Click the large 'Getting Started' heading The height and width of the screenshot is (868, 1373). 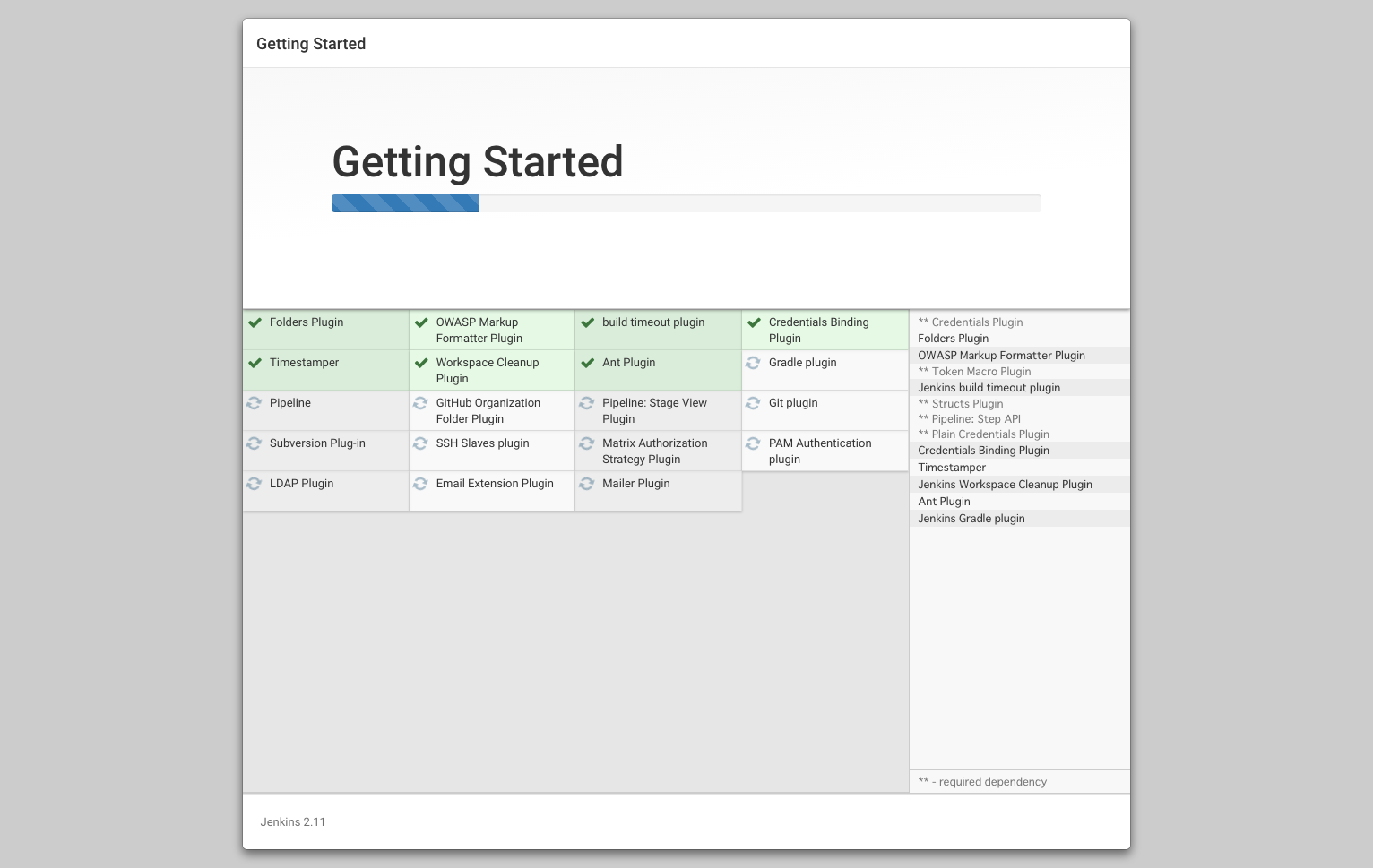click(478, 162)
